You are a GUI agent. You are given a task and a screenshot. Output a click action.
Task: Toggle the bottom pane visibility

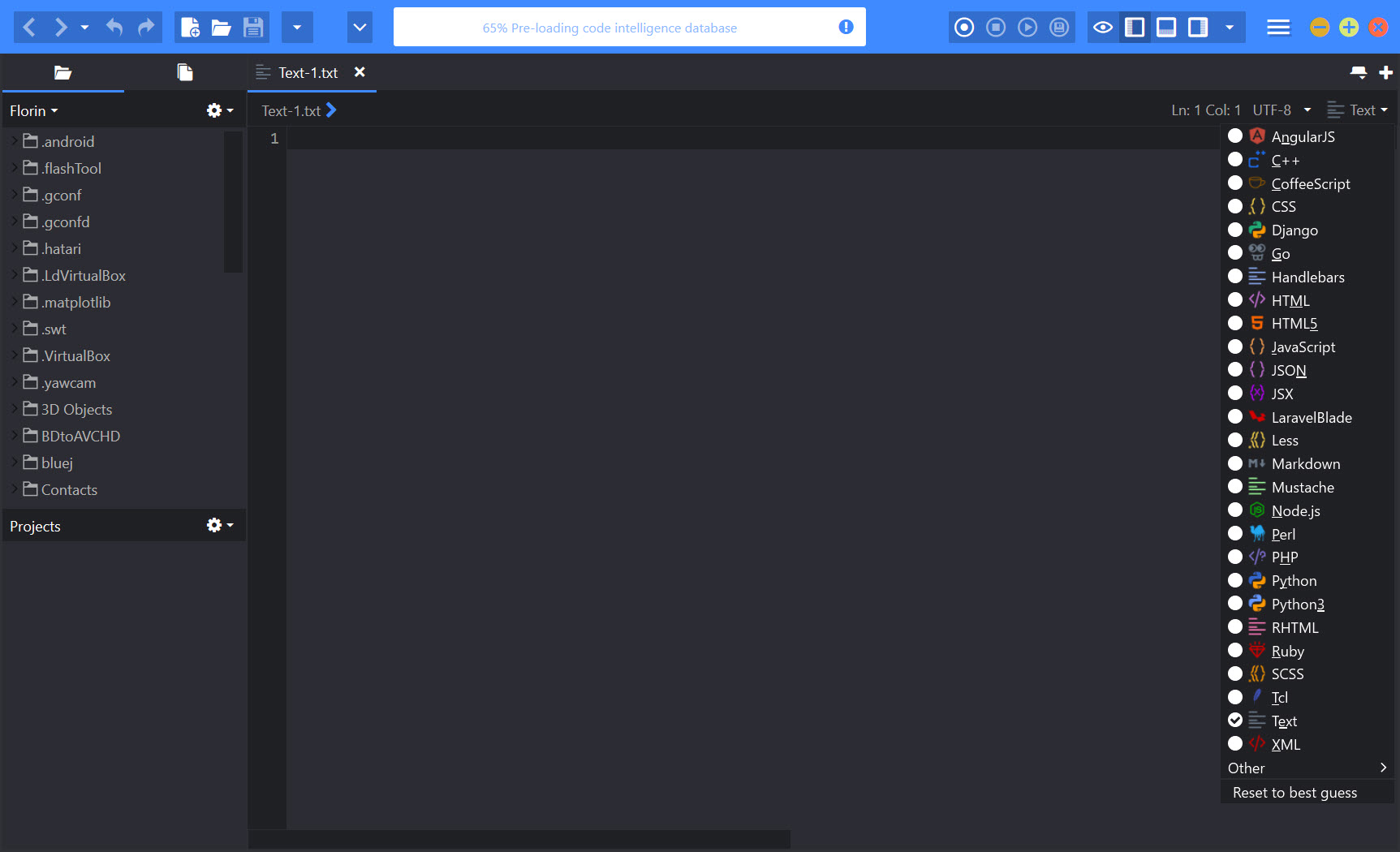(1166, 28)
